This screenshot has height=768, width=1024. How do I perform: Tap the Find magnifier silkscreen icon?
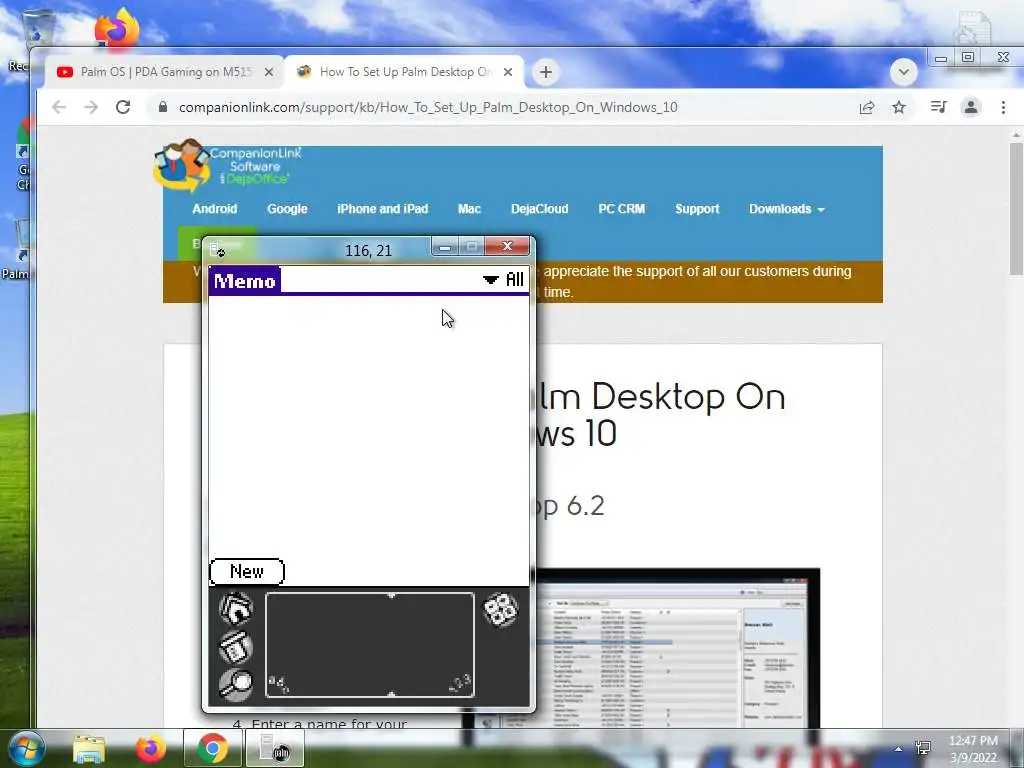(236, 684)
